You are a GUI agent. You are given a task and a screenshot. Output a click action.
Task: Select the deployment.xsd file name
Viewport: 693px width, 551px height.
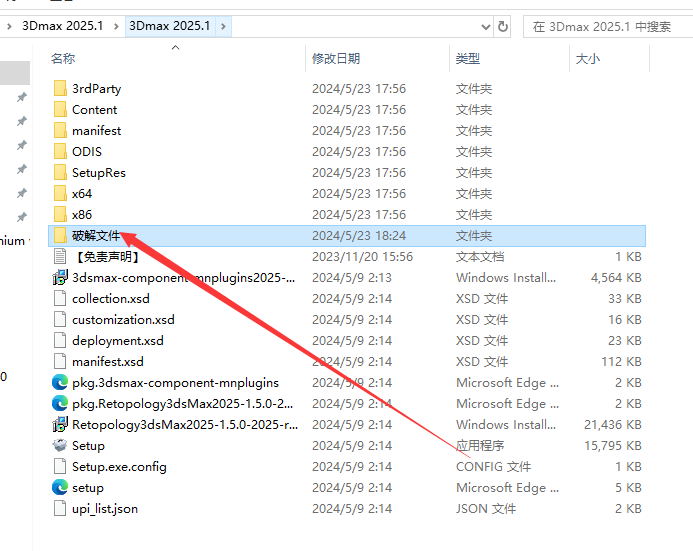pos(118,341)
